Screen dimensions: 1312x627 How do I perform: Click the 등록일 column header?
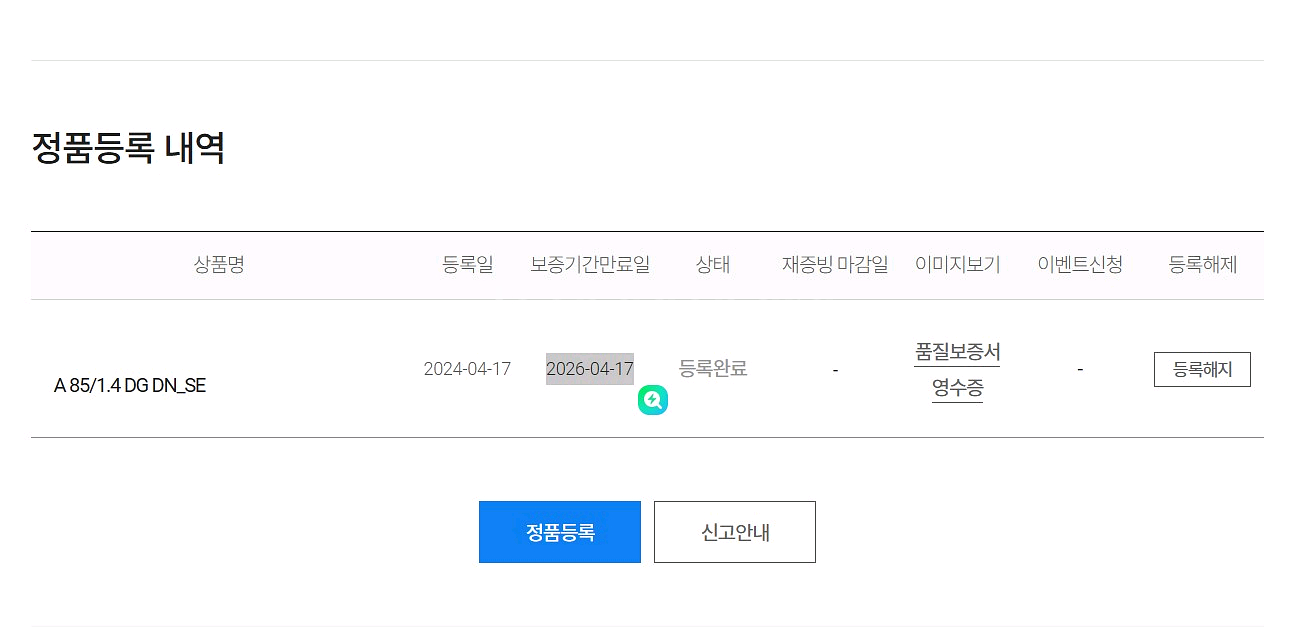coord(467,265)
